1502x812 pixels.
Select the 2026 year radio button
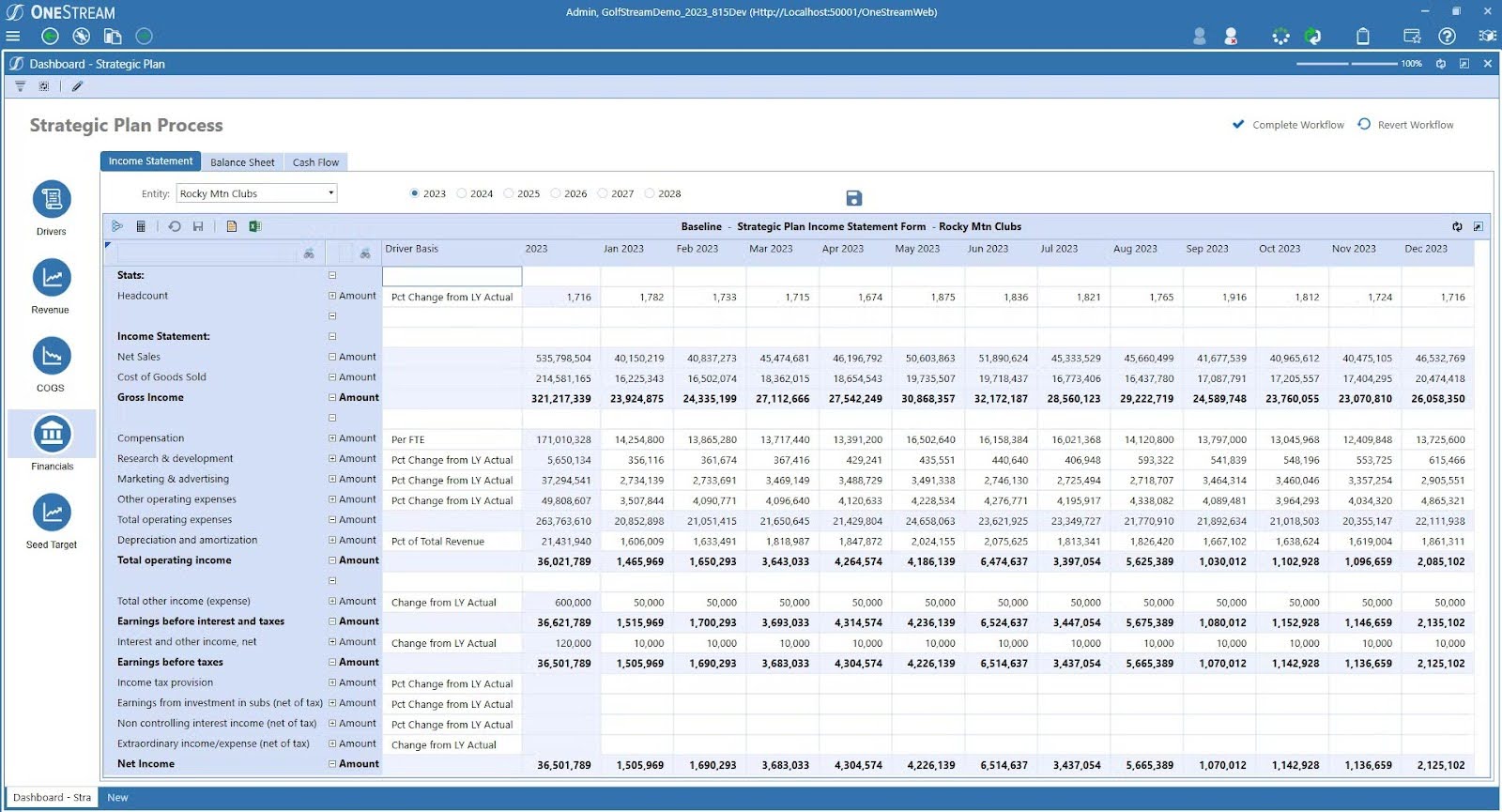556,193
